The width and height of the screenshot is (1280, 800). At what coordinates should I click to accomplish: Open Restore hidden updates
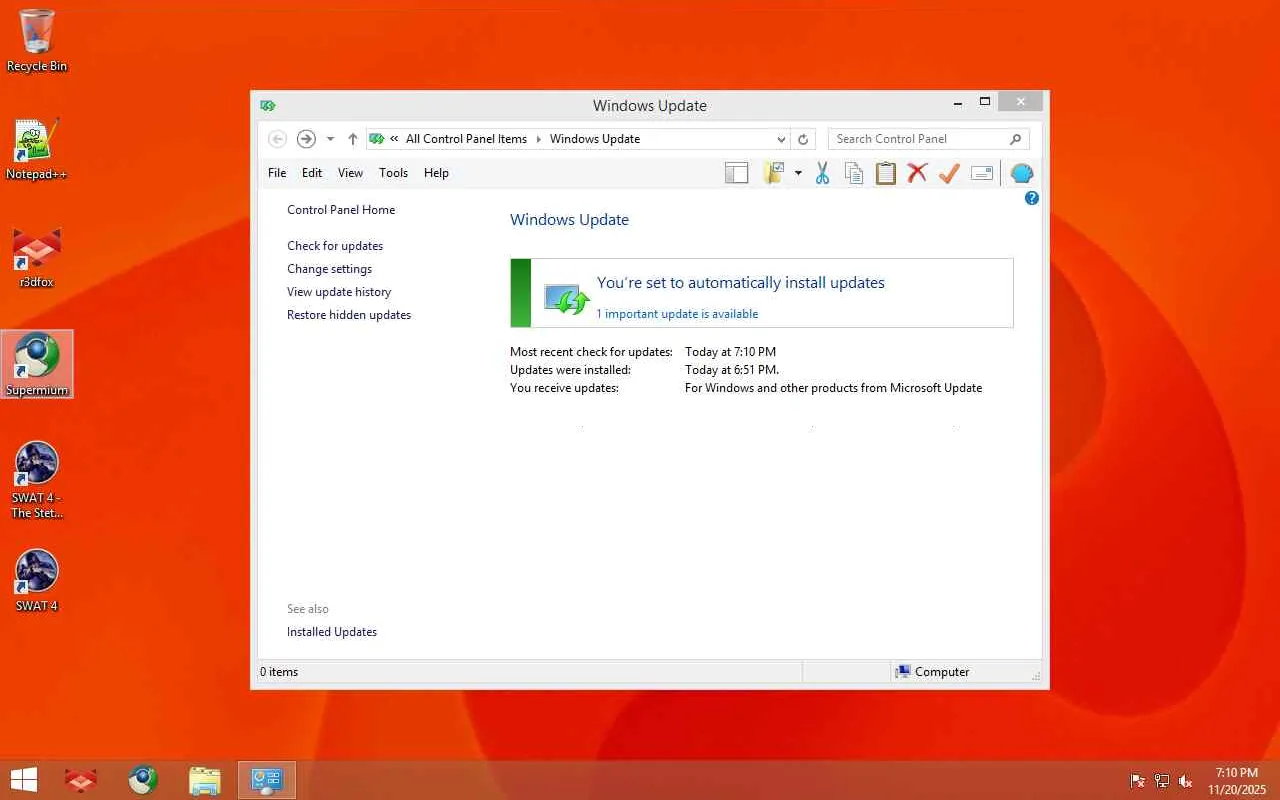(349, 315)
